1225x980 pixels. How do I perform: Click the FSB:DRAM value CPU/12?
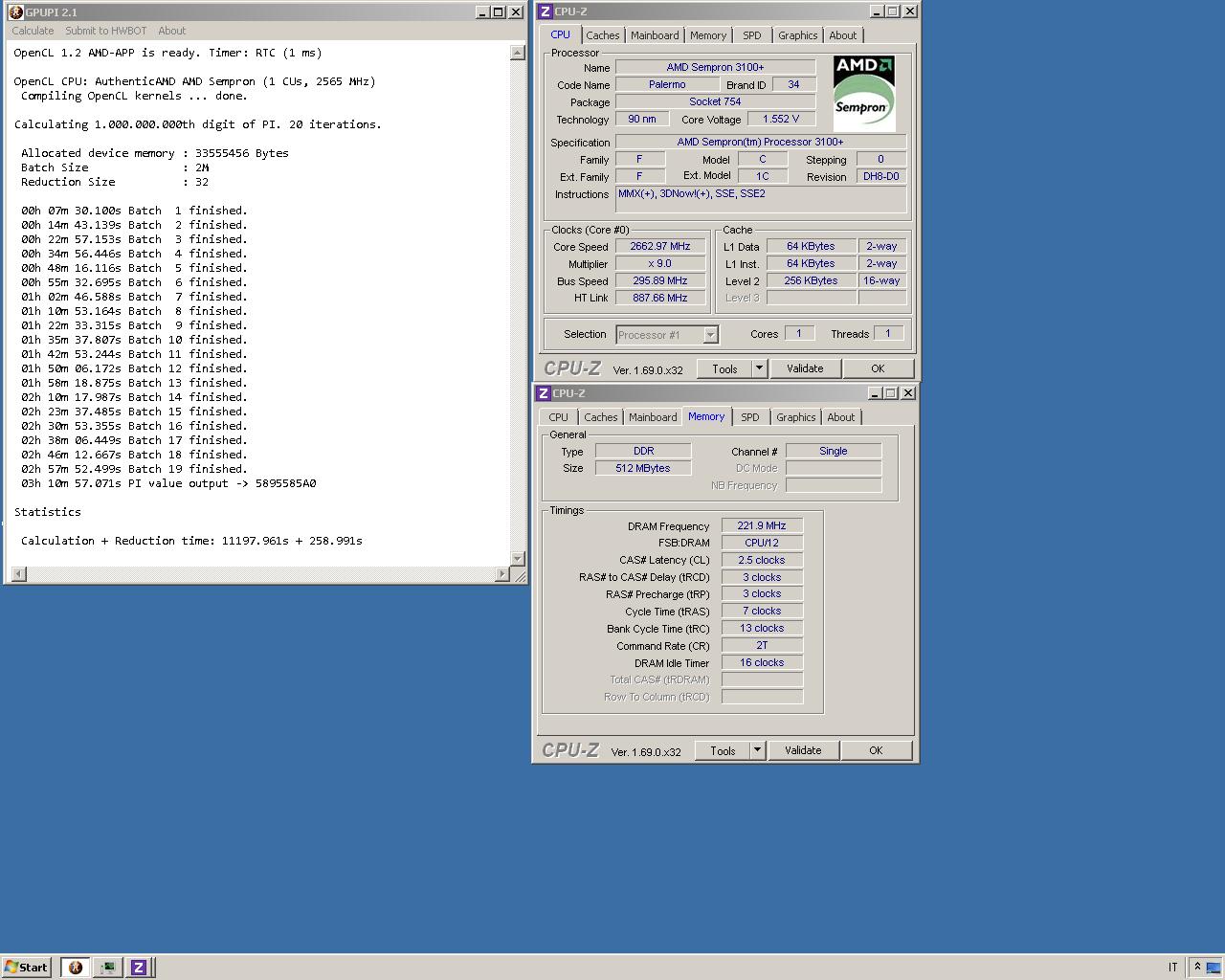[762, 543]
